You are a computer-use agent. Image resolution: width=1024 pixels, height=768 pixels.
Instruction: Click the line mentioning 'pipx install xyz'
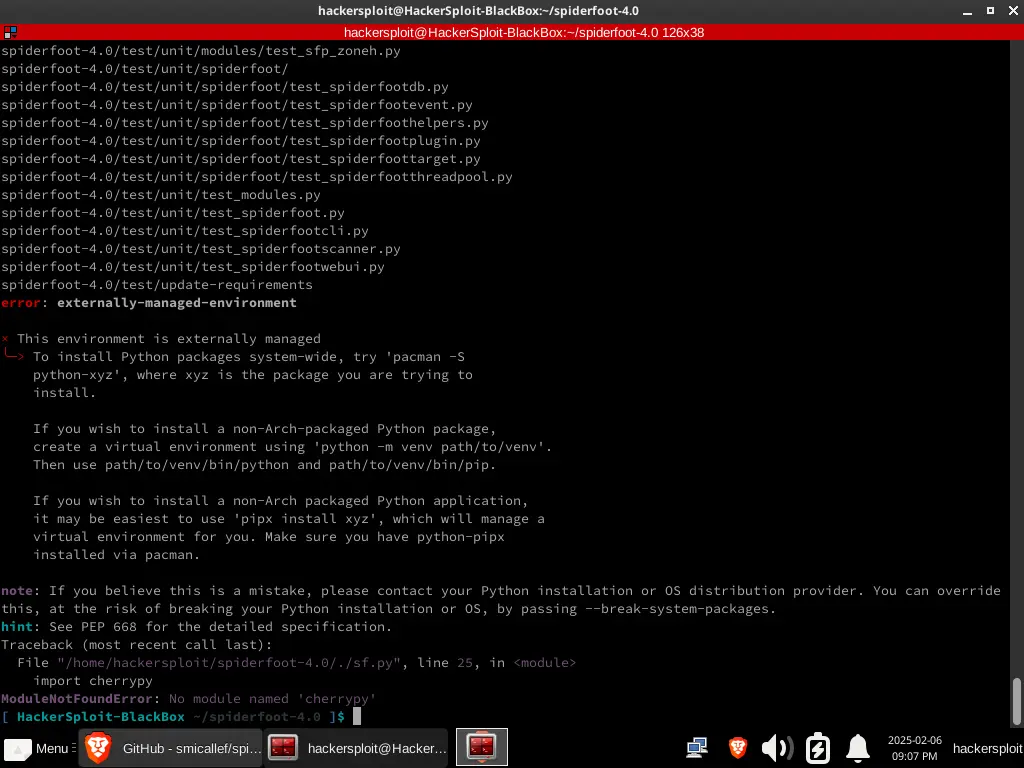point(289,519)
